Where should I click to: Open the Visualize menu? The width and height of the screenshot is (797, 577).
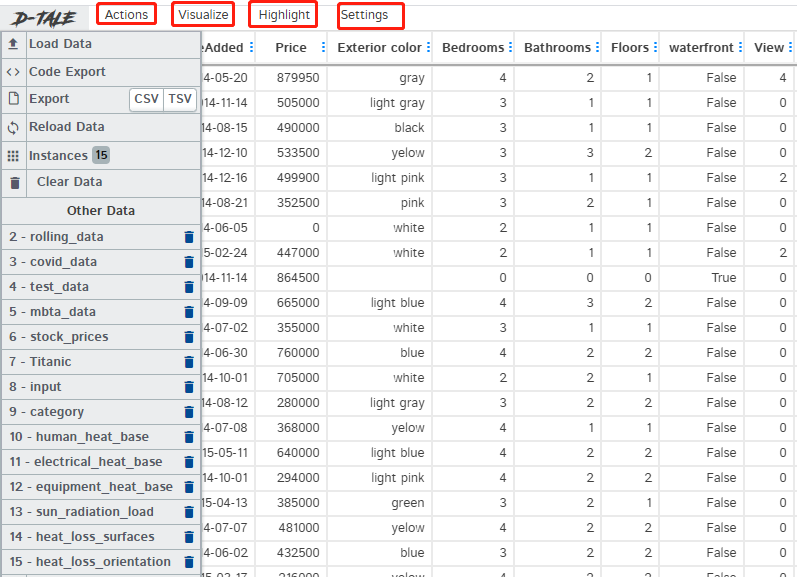point(203,15)
